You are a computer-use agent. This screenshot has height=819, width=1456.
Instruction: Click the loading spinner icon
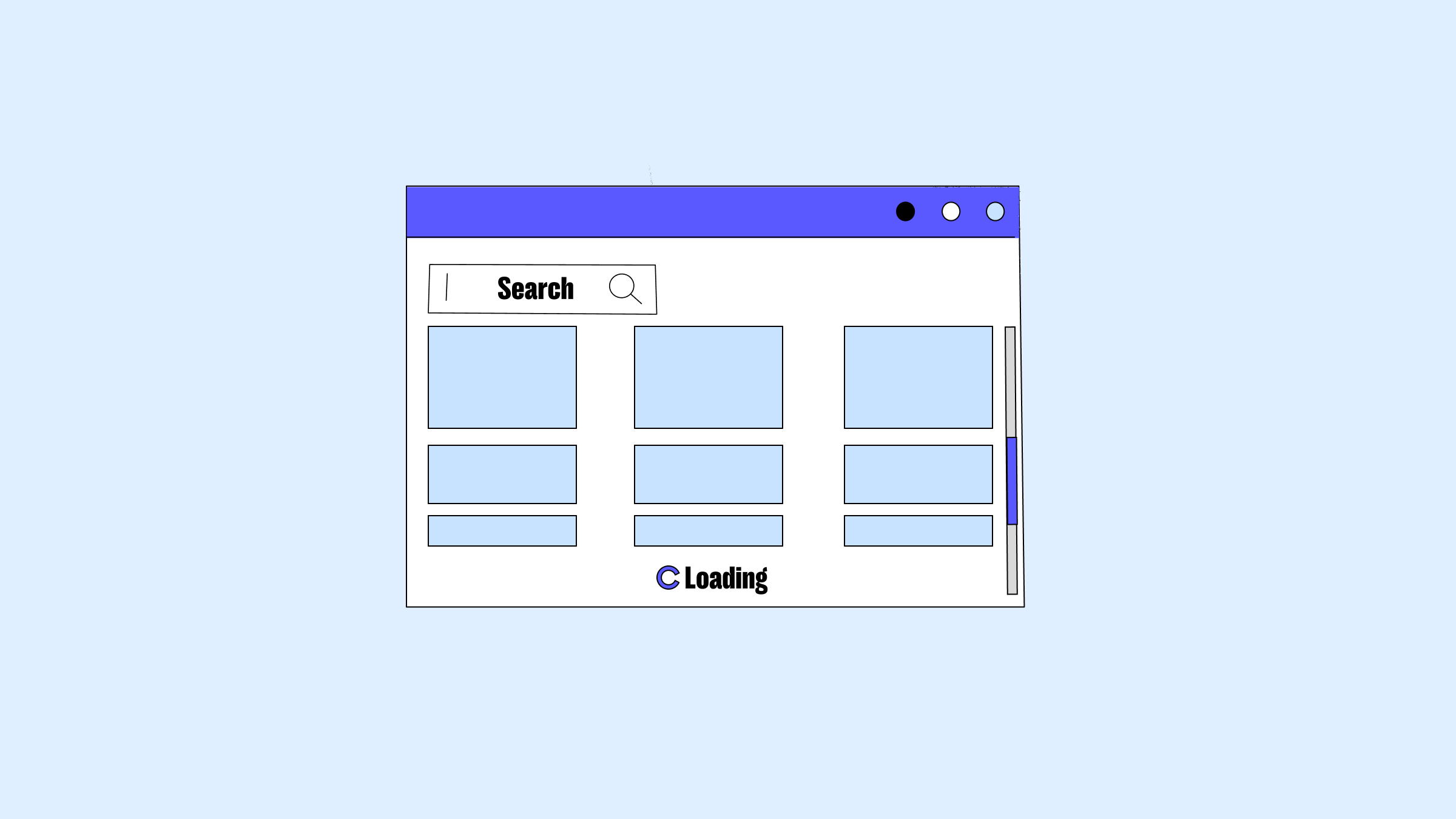[x=666, y=578]
